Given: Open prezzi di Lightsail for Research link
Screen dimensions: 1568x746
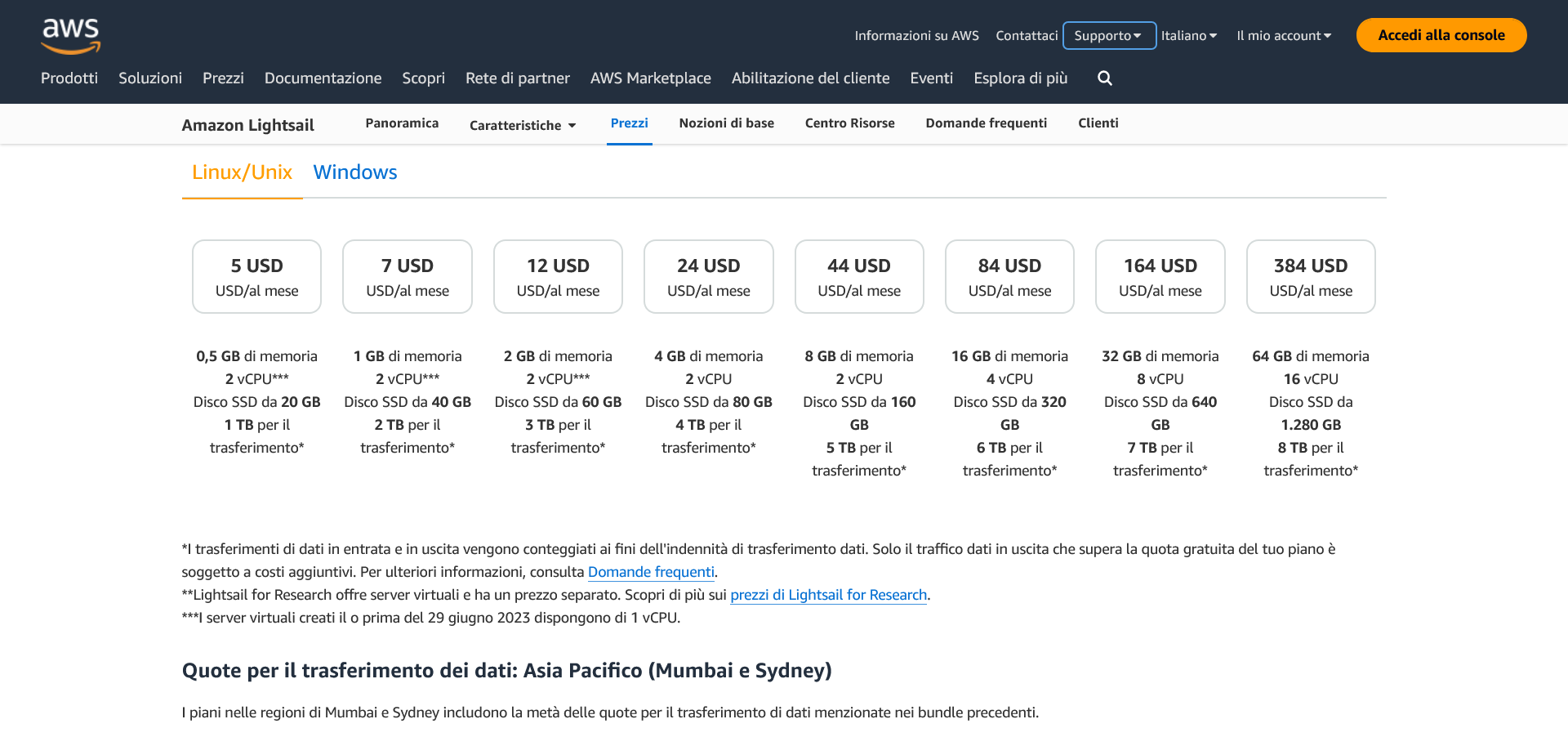Looking at the screenshot, I should (x=828, y=595).
